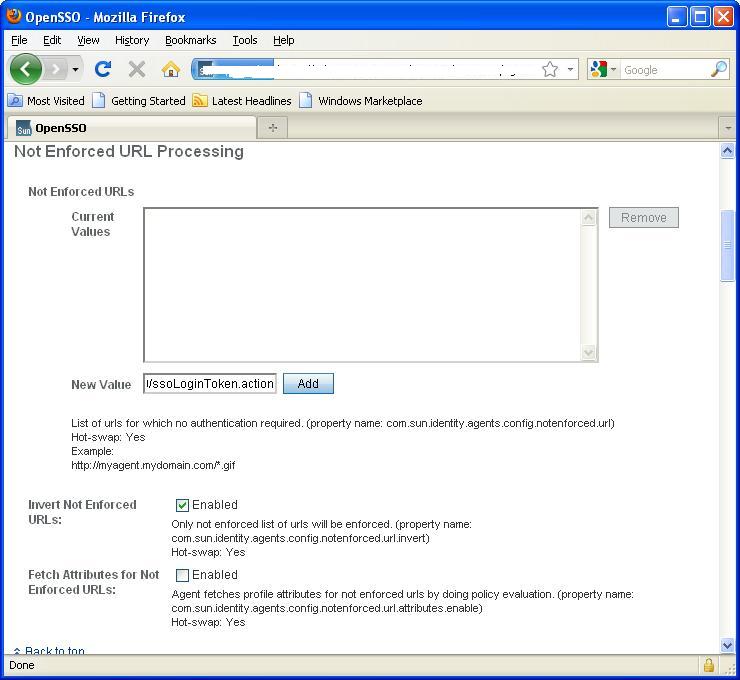The image size is (740, 680).
Task: Click the Google search engine icon
Action: (x=598, y=69)
